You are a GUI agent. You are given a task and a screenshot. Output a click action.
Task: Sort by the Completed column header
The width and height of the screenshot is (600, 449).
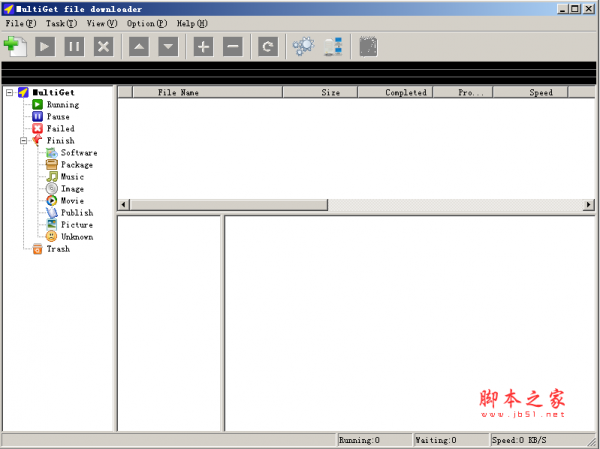pyautogui.click(x=395, y=92)
